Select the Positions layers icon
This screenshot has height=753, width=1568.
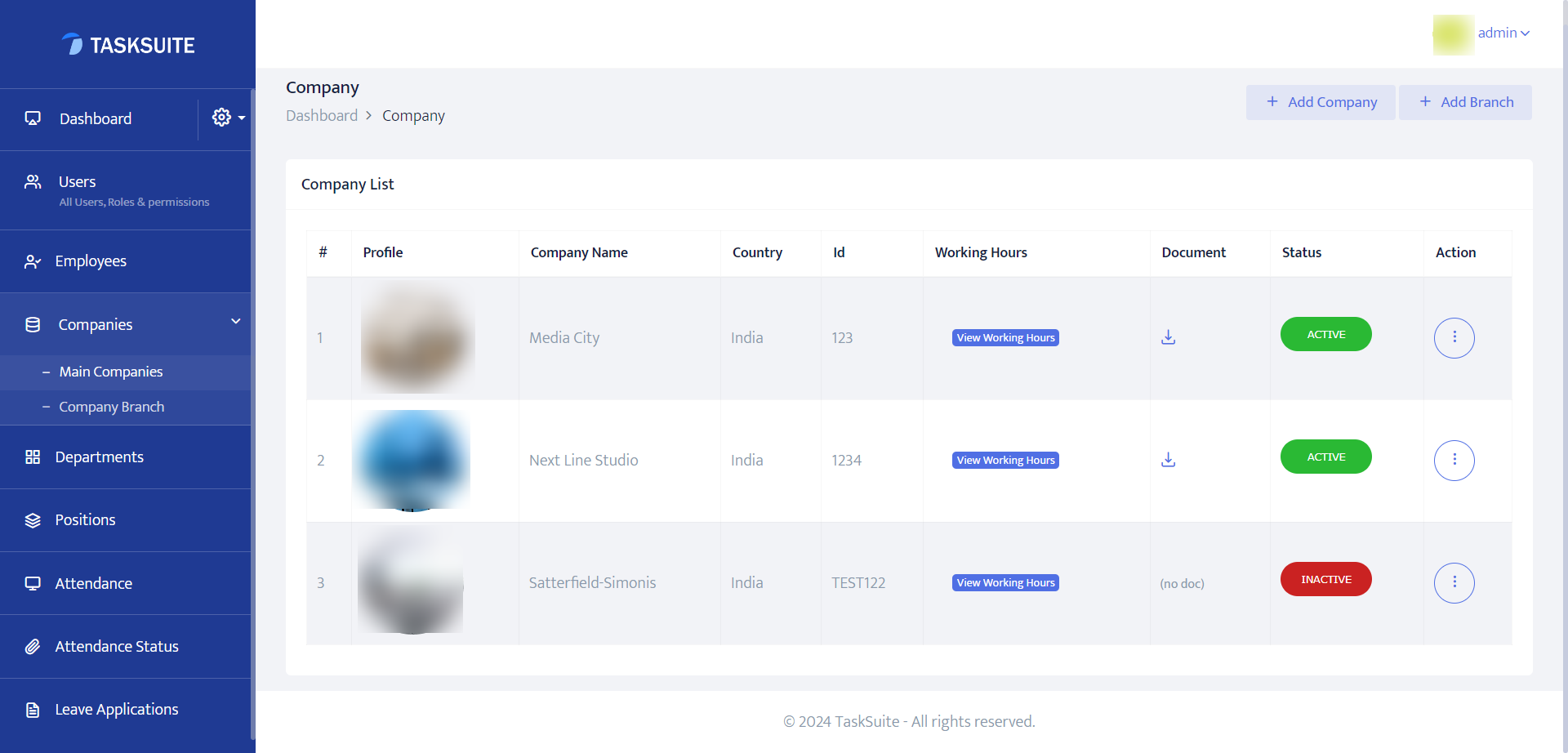click(33, 519)
